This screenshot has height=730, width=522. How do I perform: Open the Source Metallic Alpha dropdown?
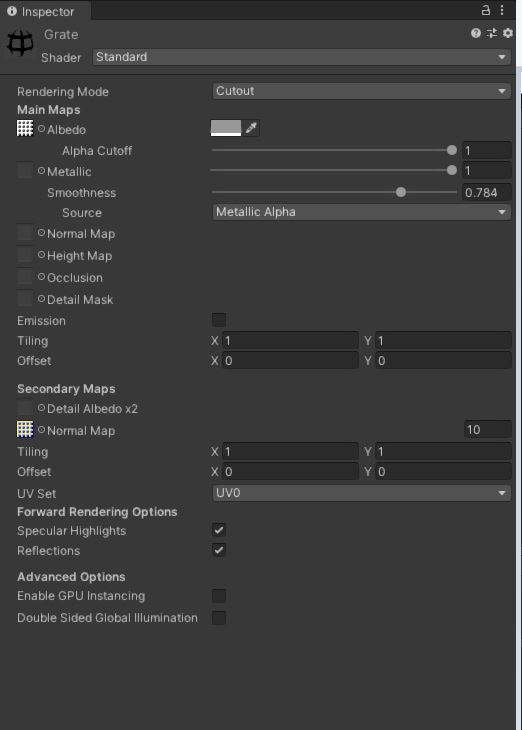click(x=361, y=212)
